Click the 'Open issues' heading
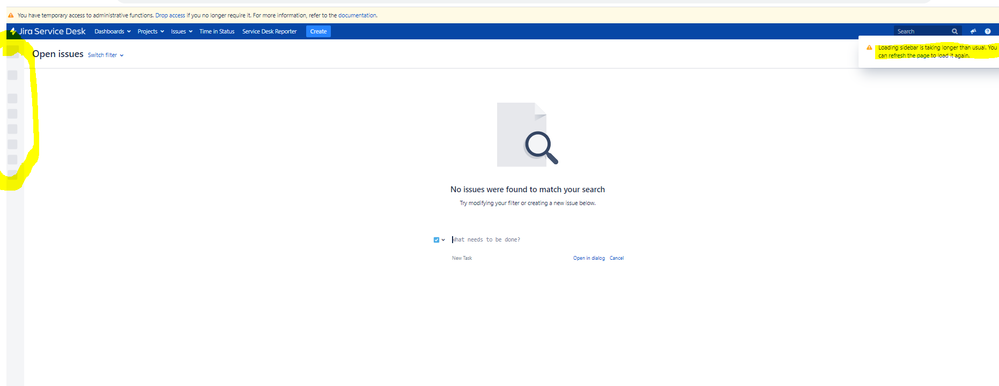The width and height of the screenshot is (999, 386). (58, 54)
